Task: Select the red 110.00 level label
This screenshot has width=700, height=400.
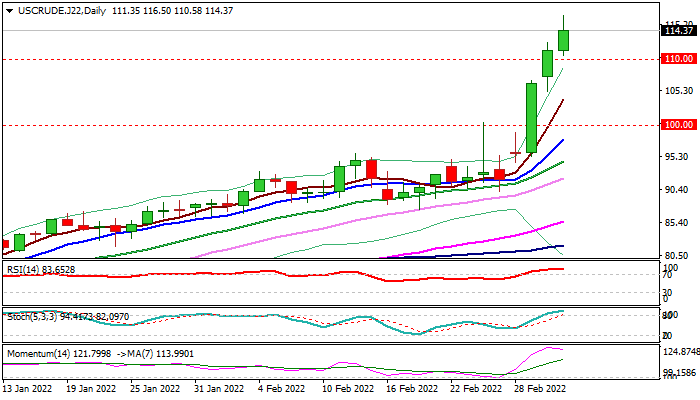Action: [x=679, y=59]
